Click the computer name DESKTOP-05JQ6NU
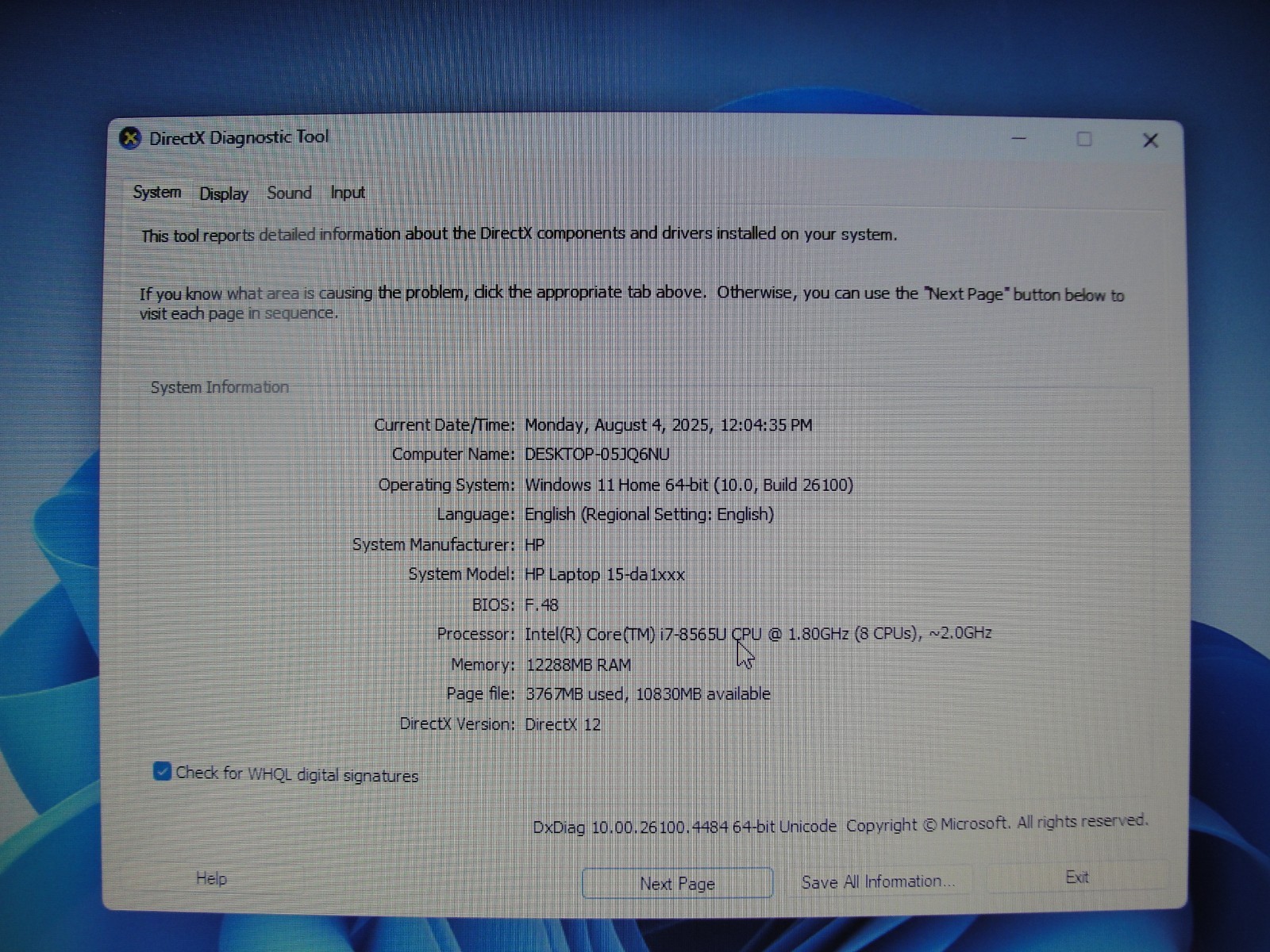 click(597, 455)
